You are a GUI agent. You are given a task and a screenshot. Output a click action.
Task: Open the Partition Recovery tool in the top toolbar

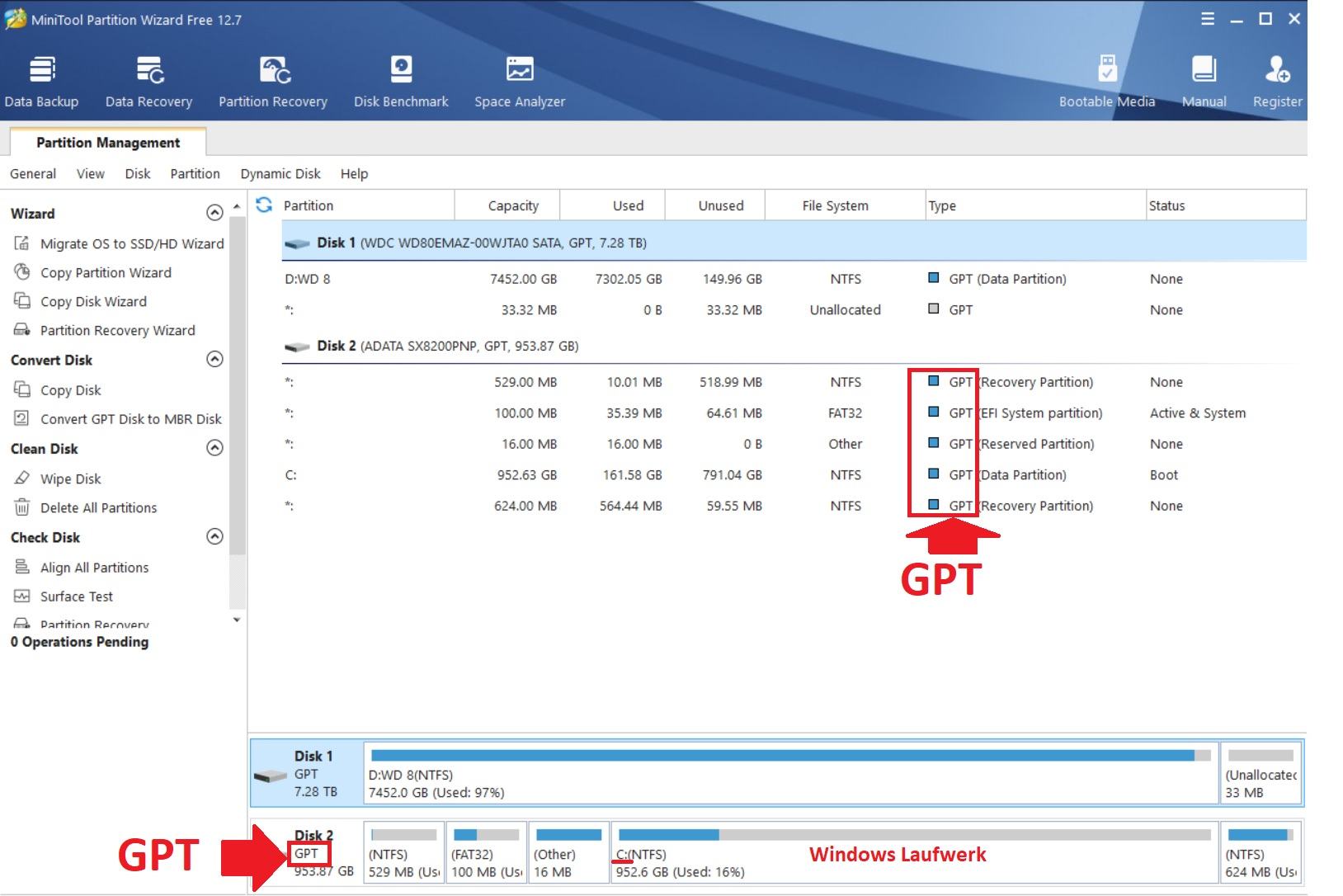[273, 82]
